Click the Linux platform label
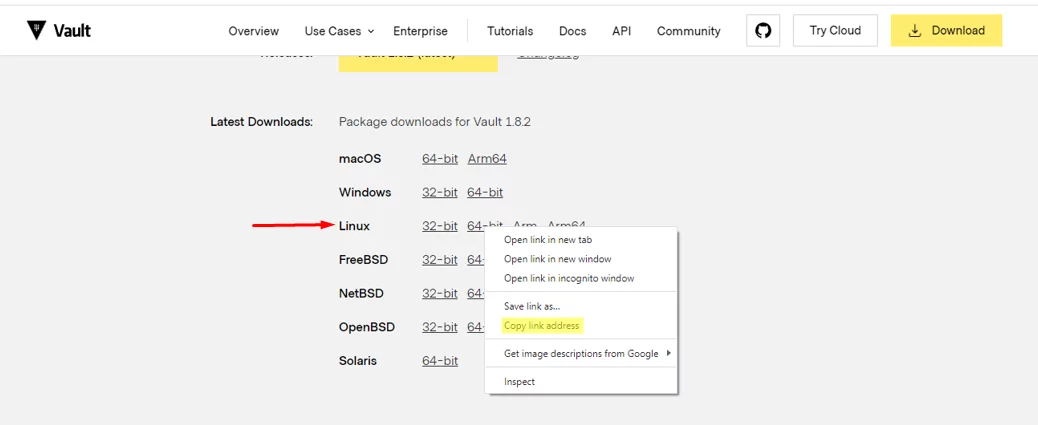The height and width of the screenshot is (425, 1038). [354, 226]
